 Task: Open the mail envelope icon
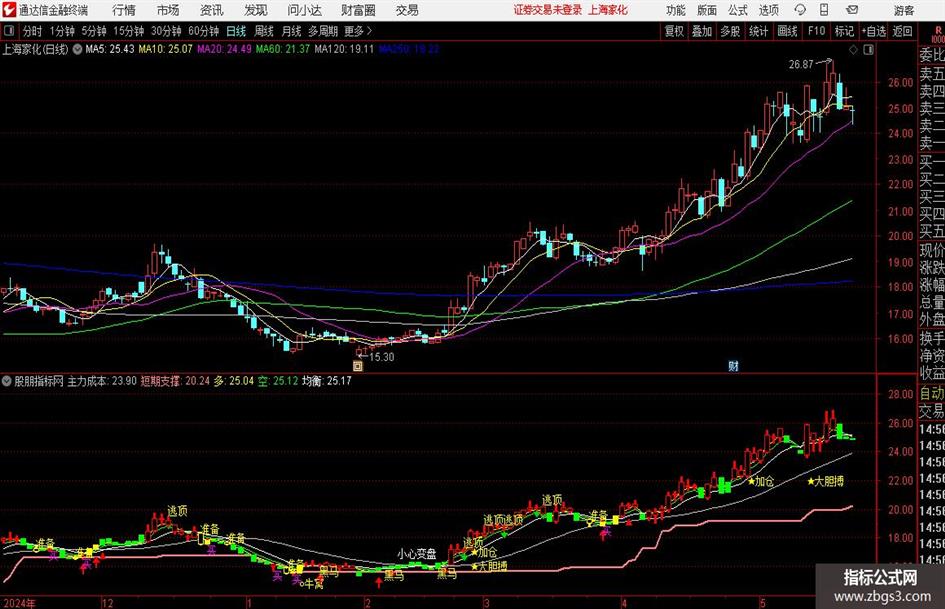pos(852,10)
